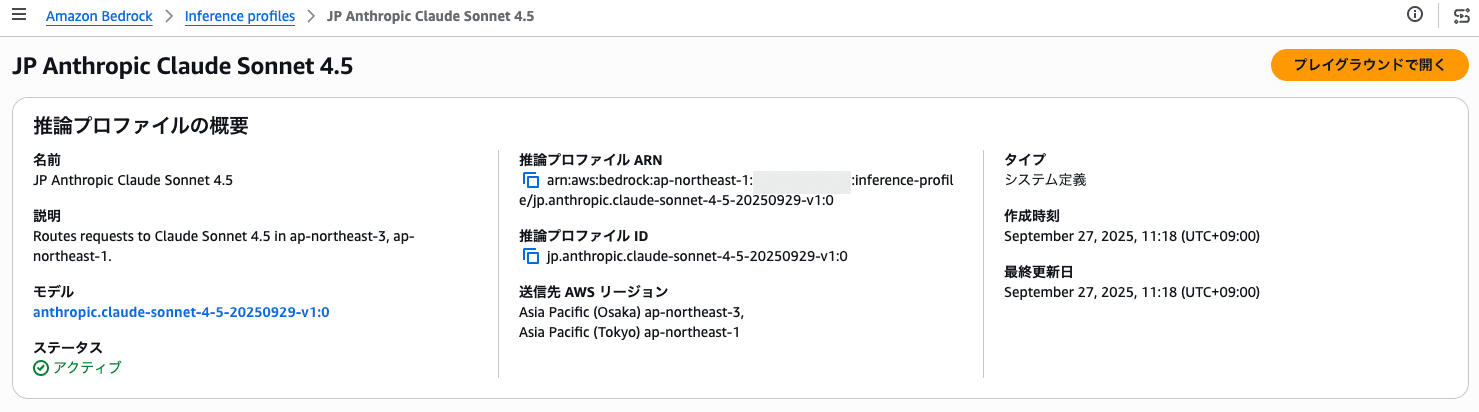This screenshot has height=412, width=1479.
Task: Copy the inference profile ARN
Action: (531, 181)
